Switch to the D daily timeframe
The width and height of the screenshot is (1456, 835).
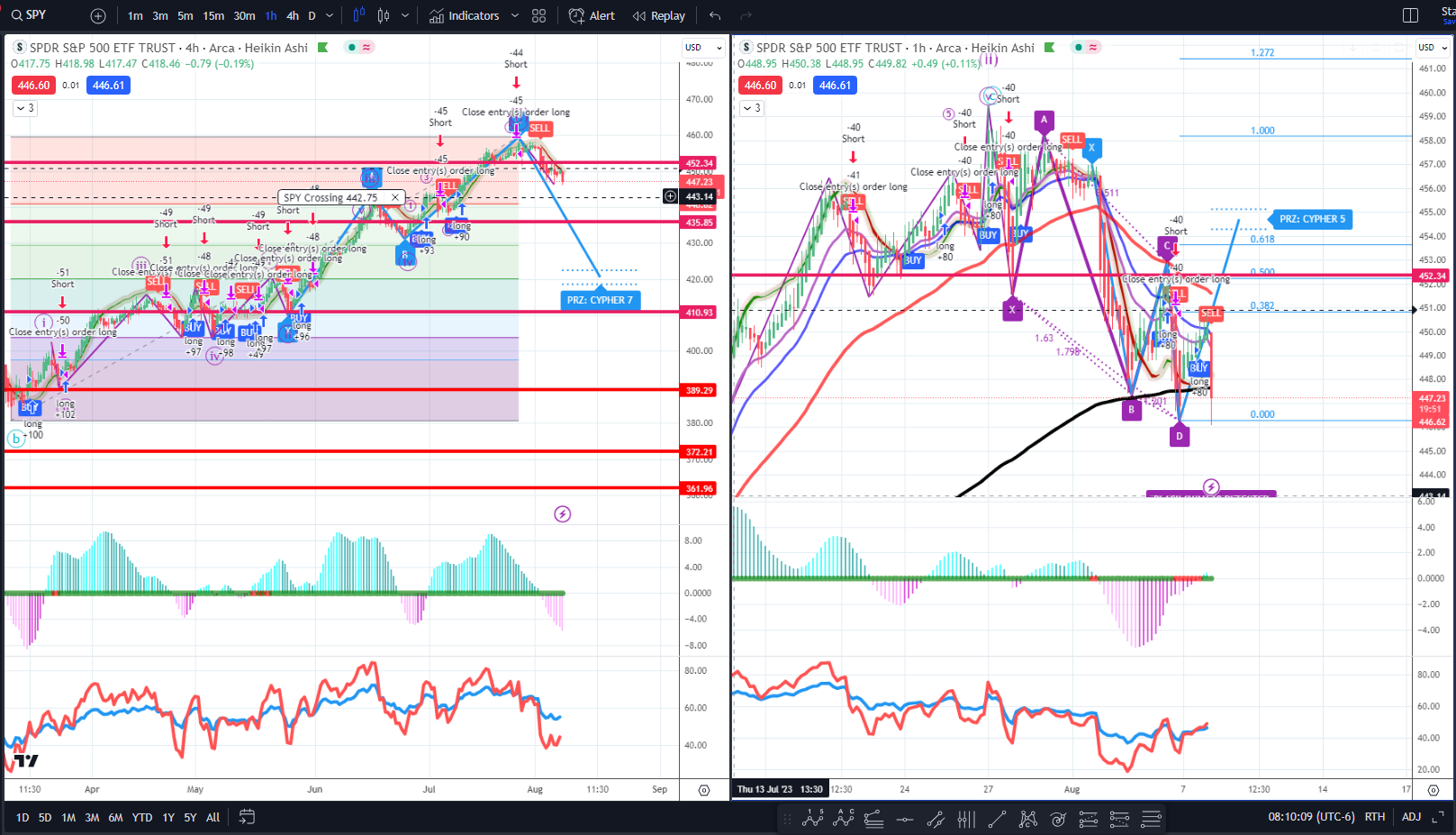point(312,16)
